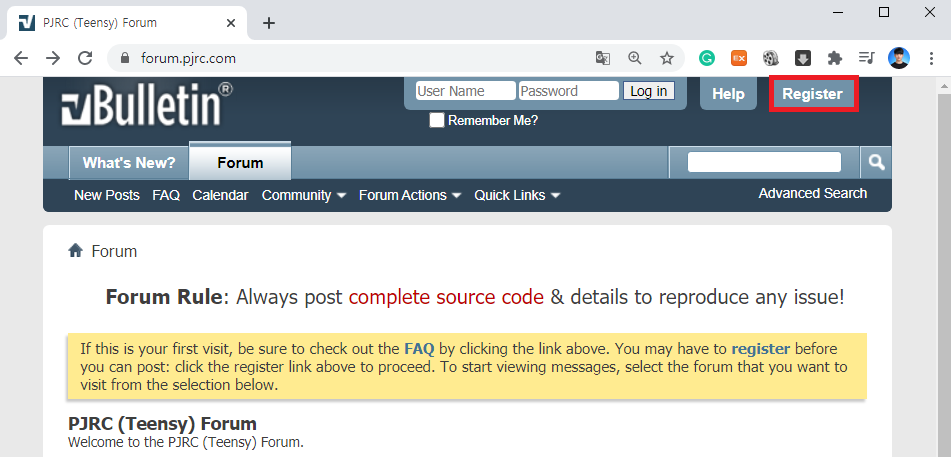Image resolution: width=951 pixels, height=457 pixels.
Task: Tick the Remember Me checkbox
Action: pyautogui.click(x=437, y=120)
